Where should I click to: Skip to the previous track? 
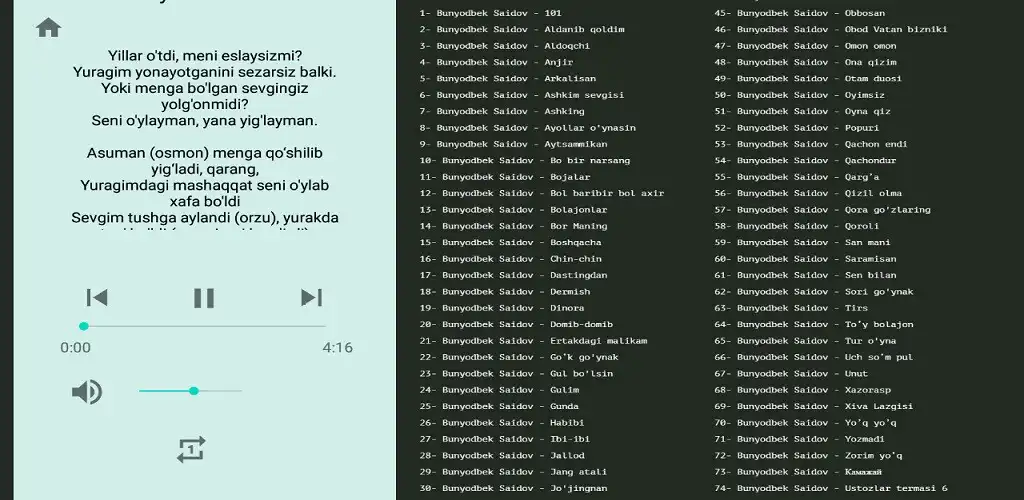(97, 297)
